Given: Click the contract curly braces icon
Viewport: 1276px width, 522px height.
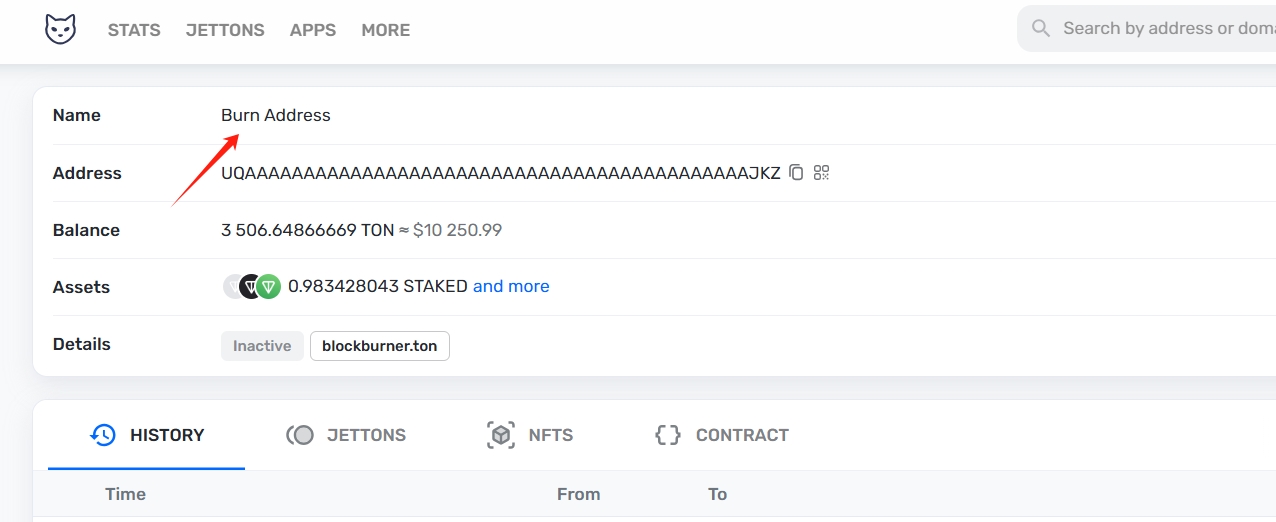Looking at the screenshot, I should point(668,435).
